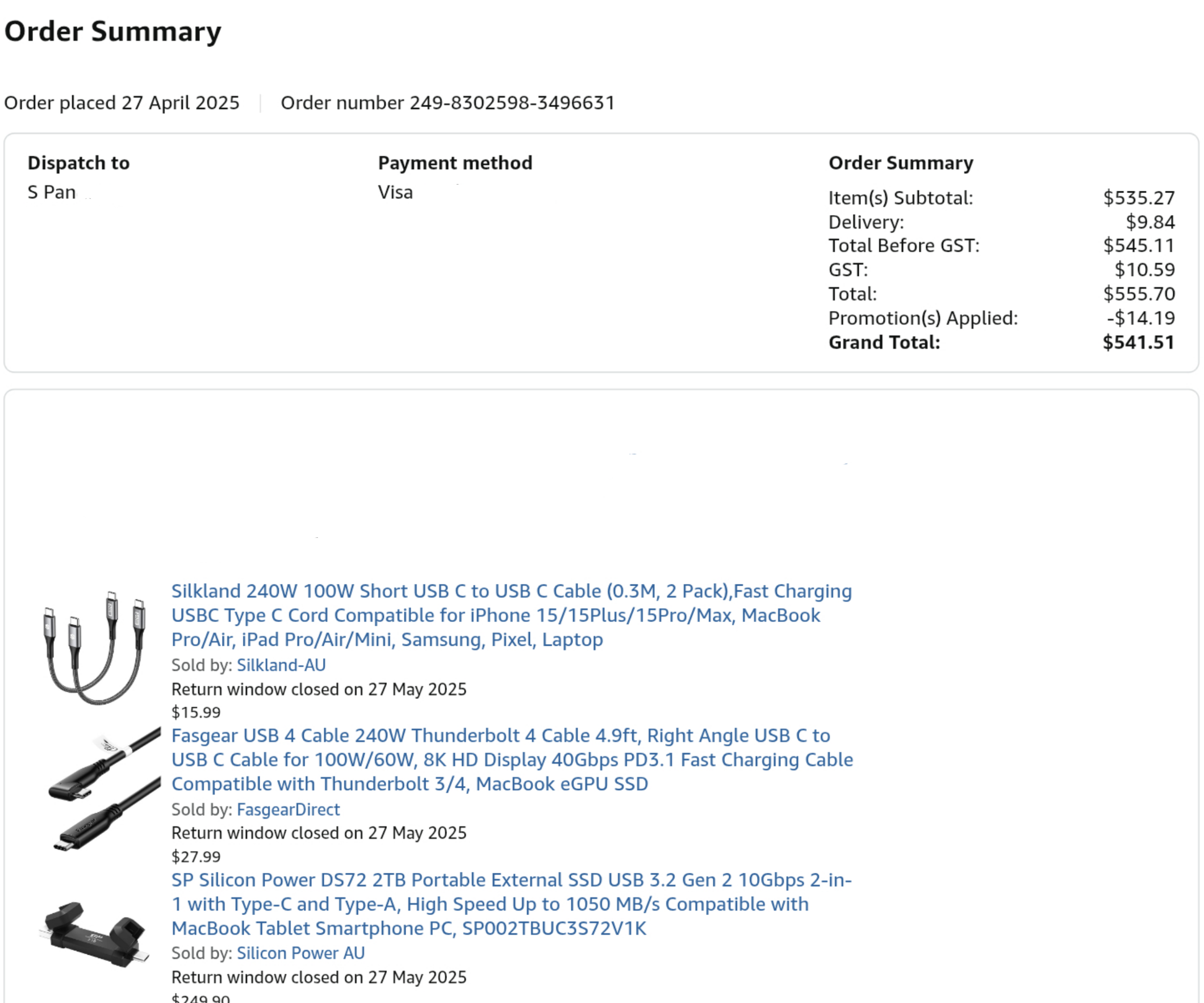
Task: Click the $27.99 price of the Fasgear cable
Action: click(x=196, y=857)
